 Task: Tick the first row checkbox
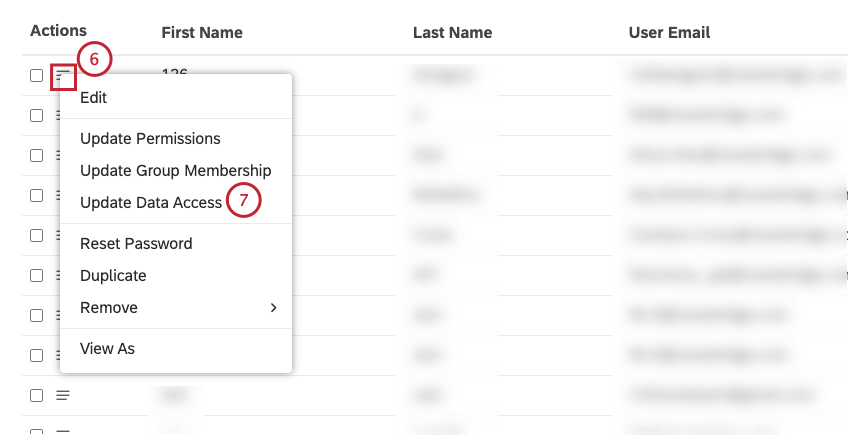[36, 75]
